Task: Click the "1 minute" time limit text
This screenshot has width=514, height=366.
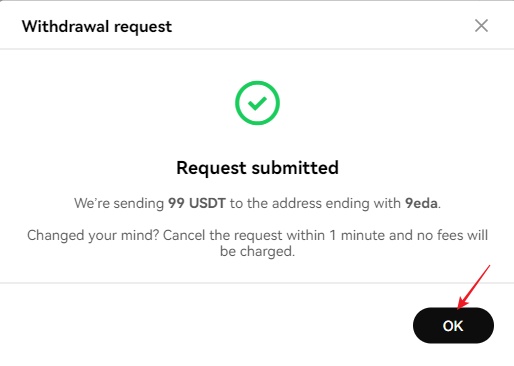Action: click(357, 236)
